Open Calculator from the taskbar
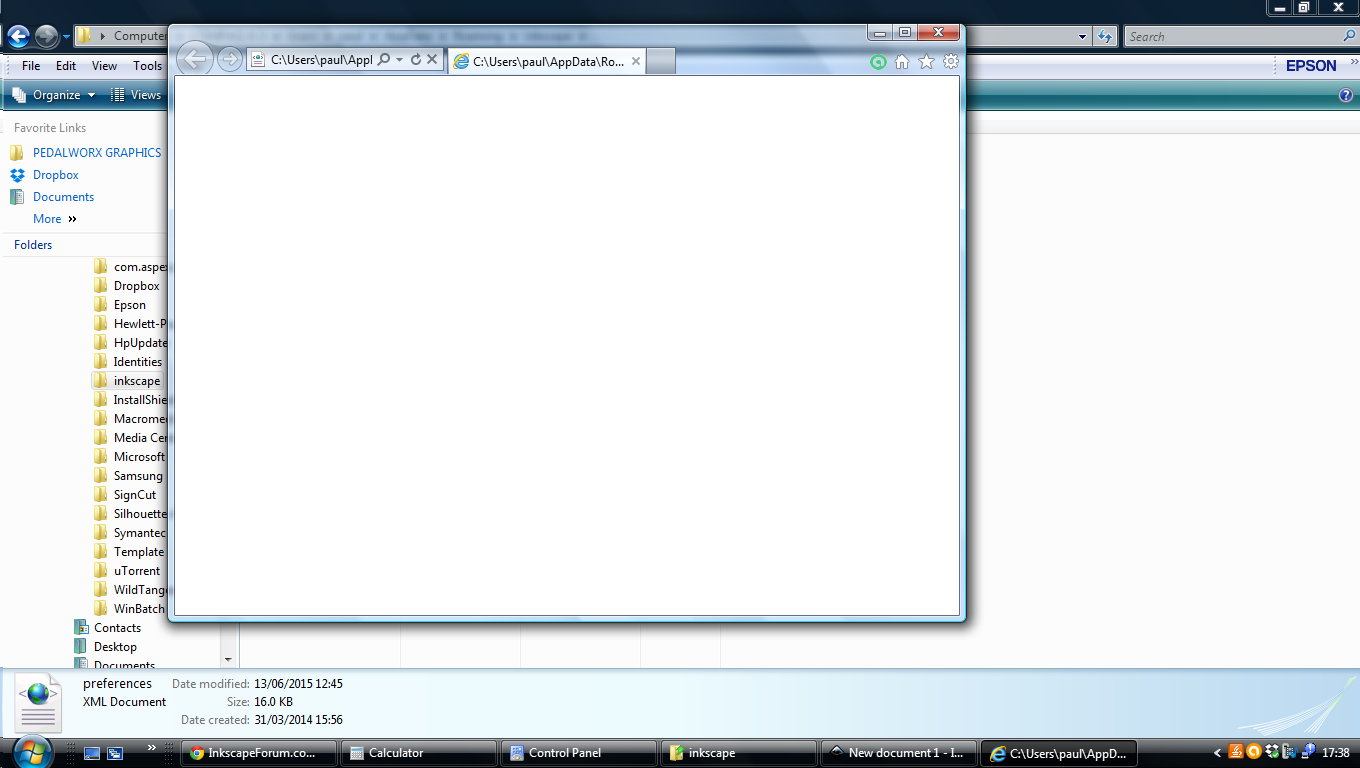Screen dimensions: 1360x768 [418, 752]
